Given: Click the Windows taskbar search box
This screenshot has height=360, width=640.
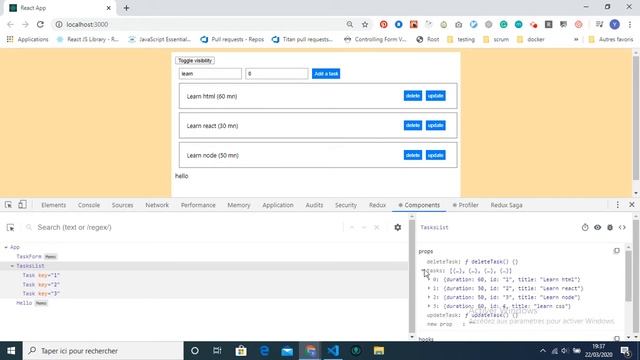Looking at the screenshot, I should pos(104,351).
